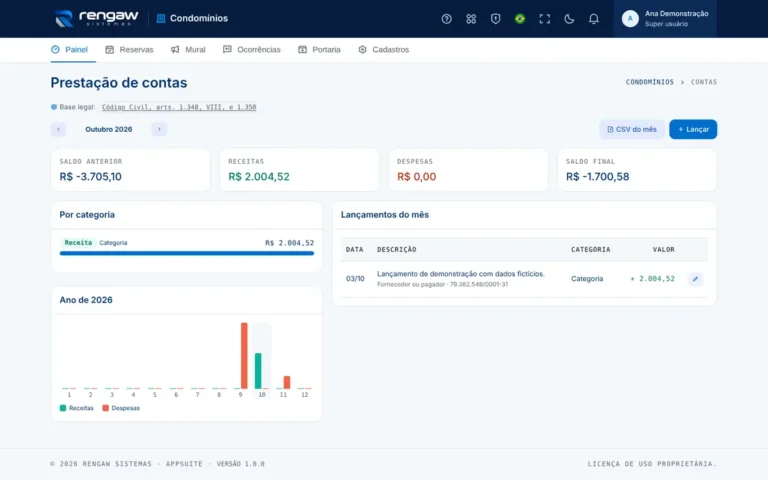Screen dimensions: 768x480
Task: Go to next month arrow
Action: coord(159,129)
